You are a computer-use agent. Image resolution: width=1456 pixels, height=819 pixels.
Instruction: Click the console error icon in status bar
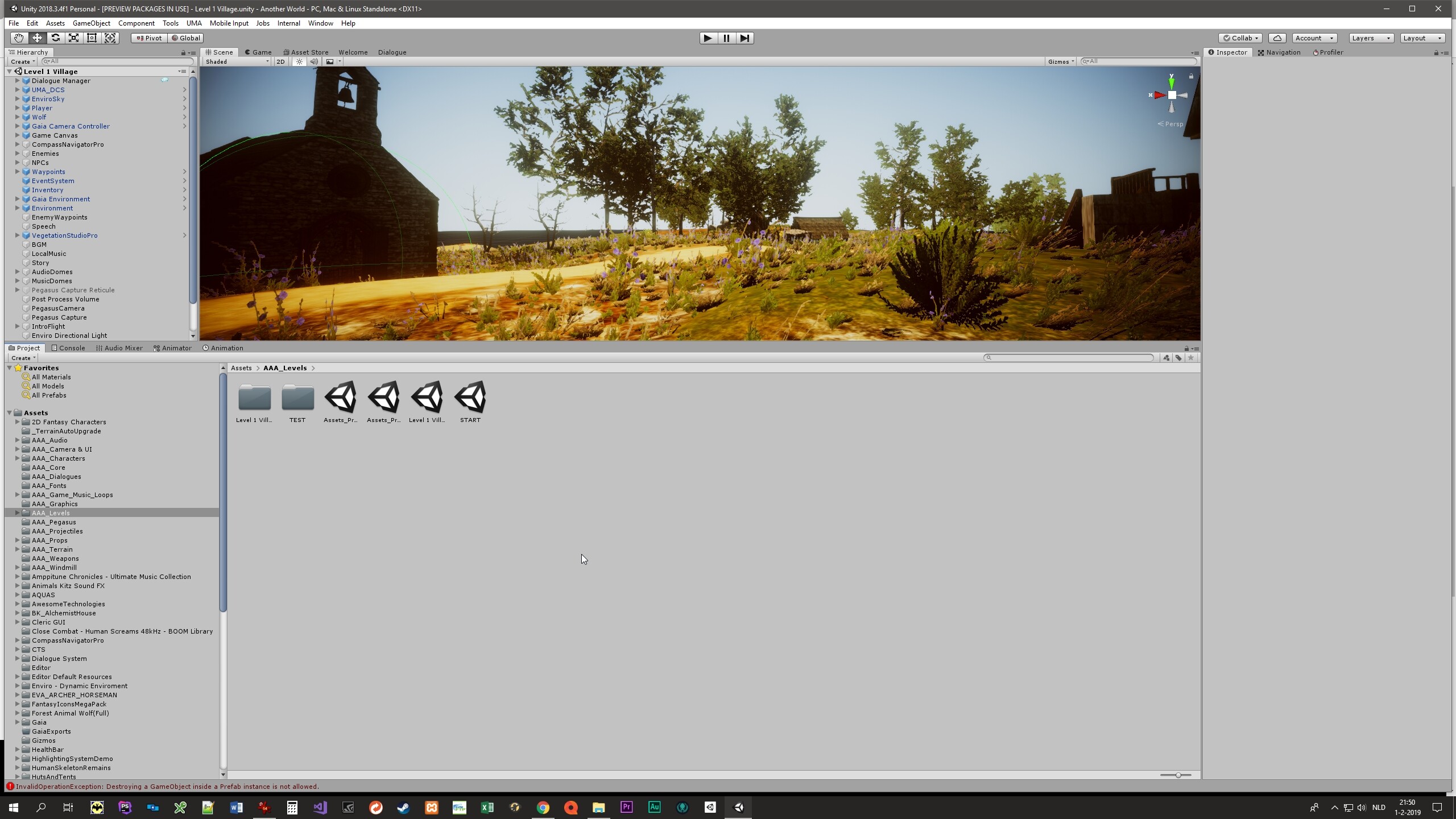10,787
